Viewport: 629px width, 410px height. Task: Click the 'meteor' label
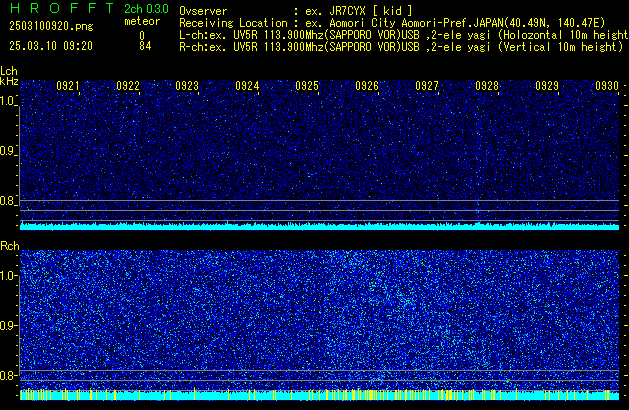coord(142,21)
